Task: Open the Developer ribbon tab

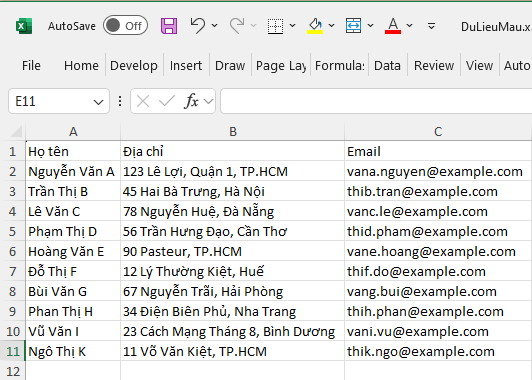Action: click(x=134, y=65)
